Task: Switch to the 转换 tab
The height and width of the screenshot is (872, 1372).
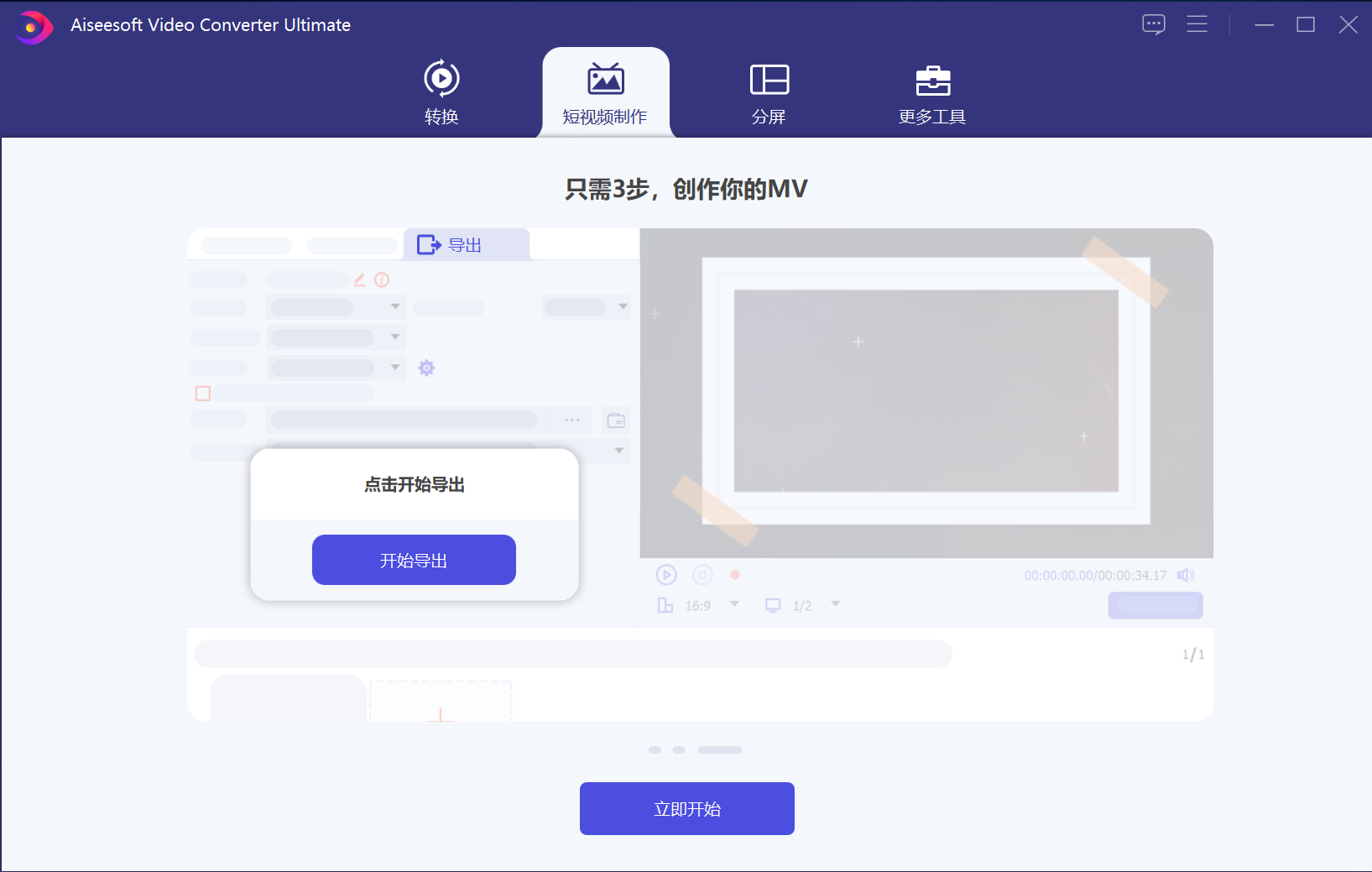Action: [441, 93]
